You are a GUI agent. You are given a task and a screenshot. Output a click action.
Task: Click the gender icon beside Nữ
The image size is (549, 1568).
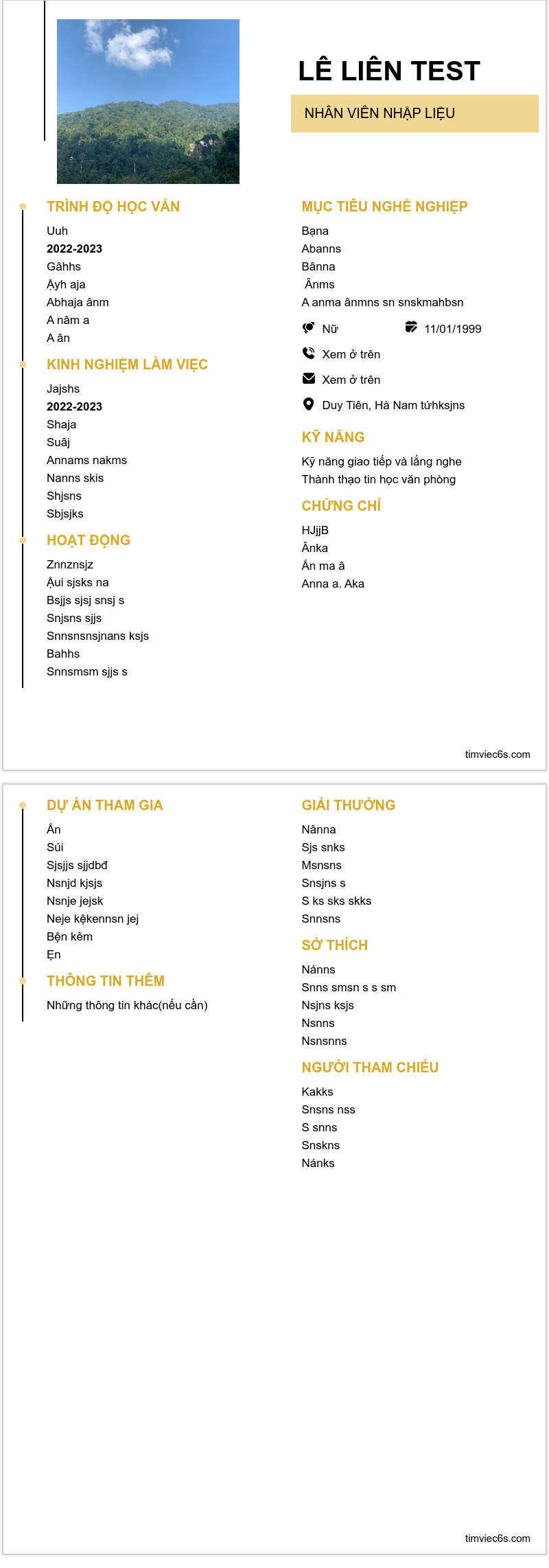[x=309, y=327]
